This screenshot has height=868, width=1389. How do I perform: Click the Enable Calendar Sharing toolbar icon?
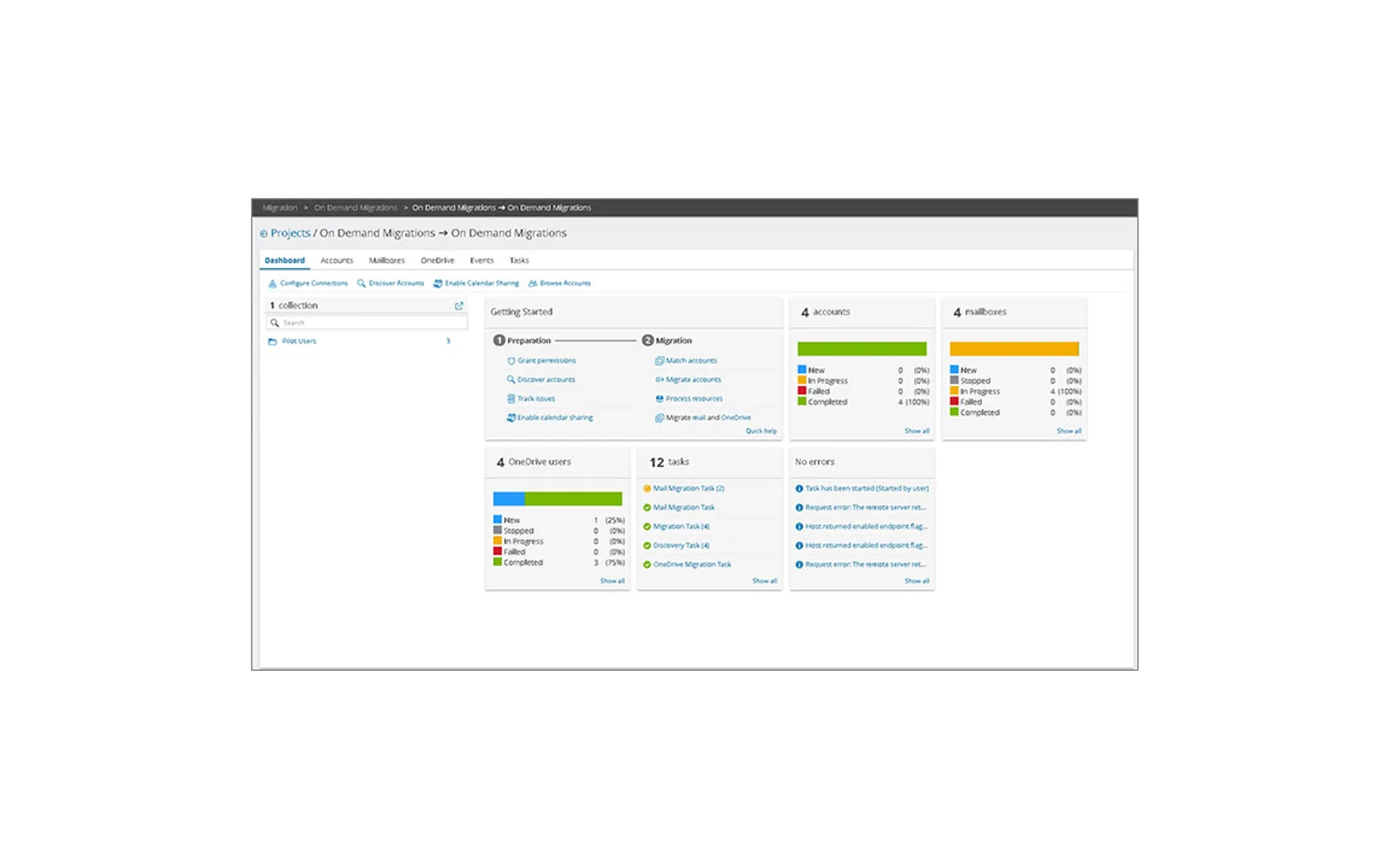click(x=438, y=283)
